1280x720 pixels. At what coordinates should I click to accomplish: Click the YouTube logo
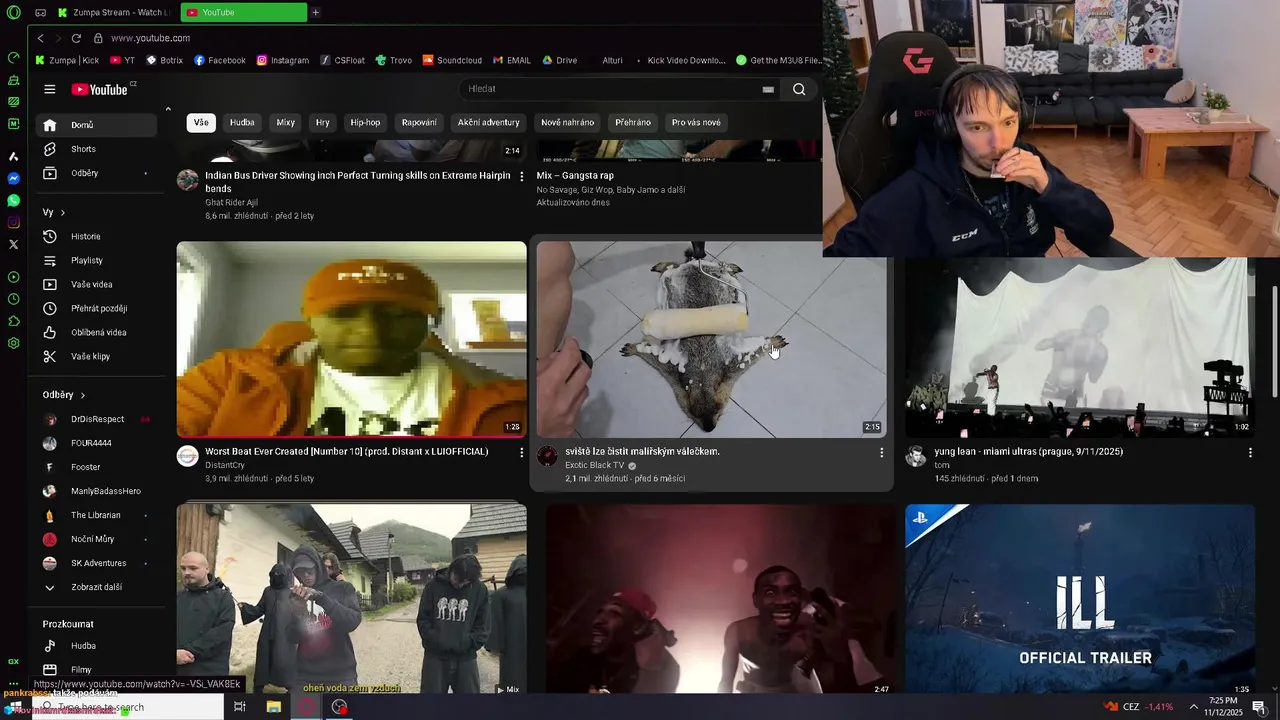tap(99, 90)
